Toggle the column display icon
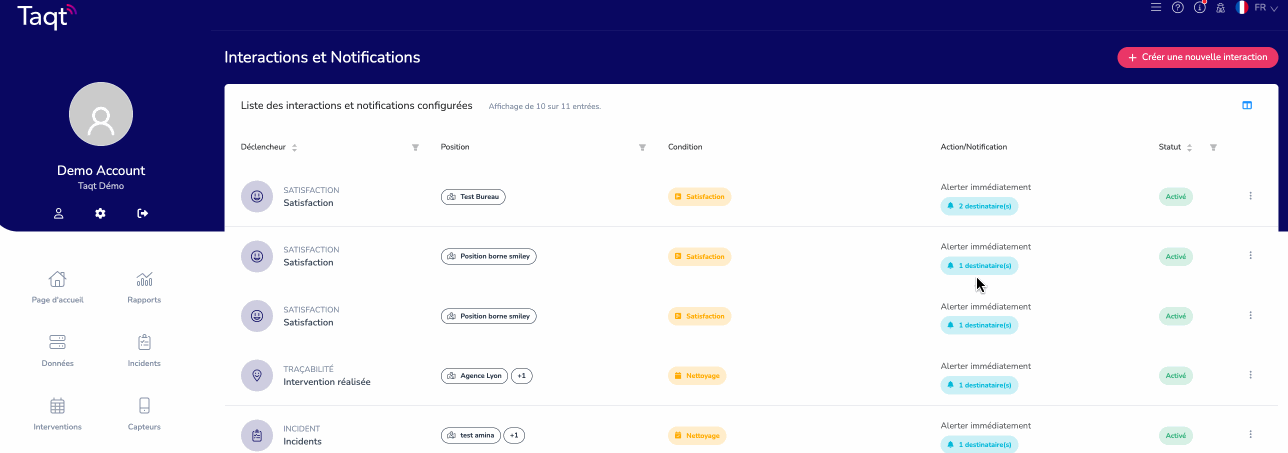Screen dimensions: 1288x453 1247,105
